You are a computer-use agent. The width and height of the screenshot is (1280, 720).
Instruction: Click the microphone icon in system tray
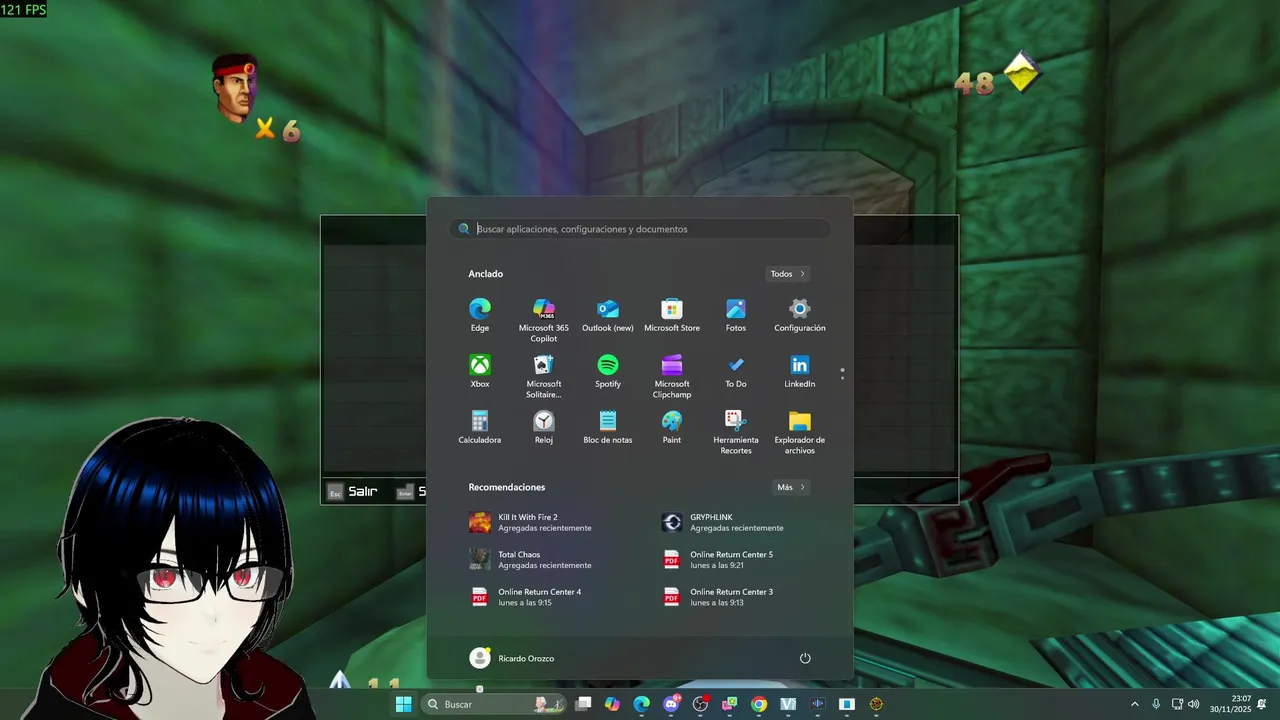(1156, 704)
